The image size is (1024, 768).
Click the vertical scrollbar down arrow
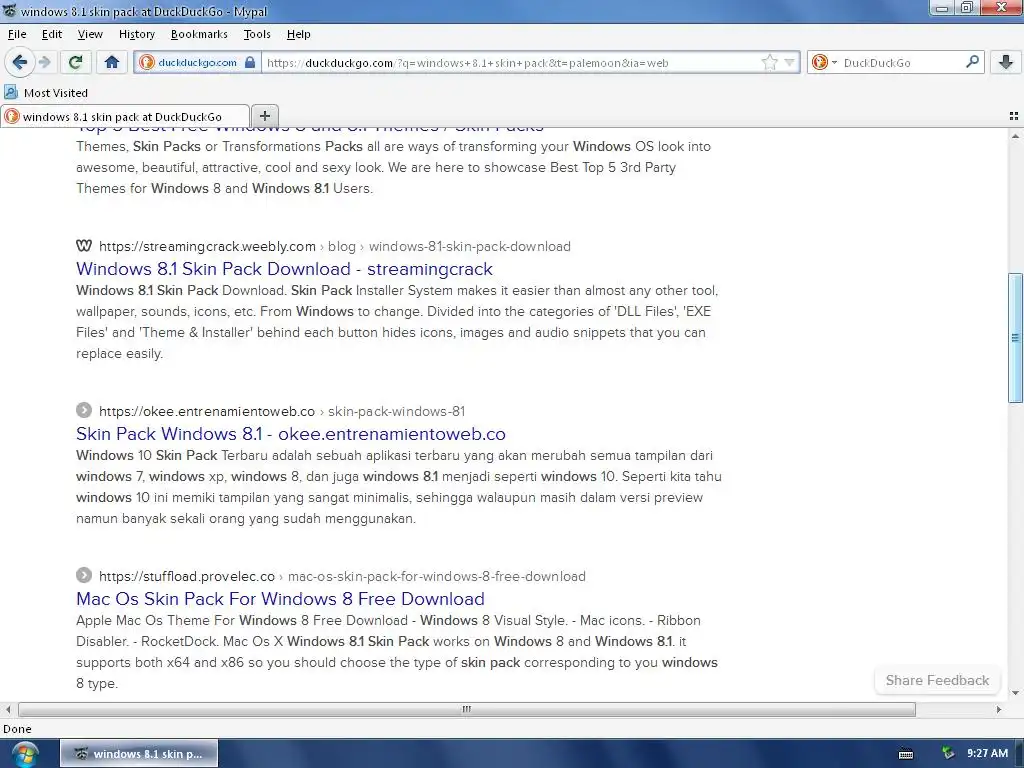point(1015,693)
